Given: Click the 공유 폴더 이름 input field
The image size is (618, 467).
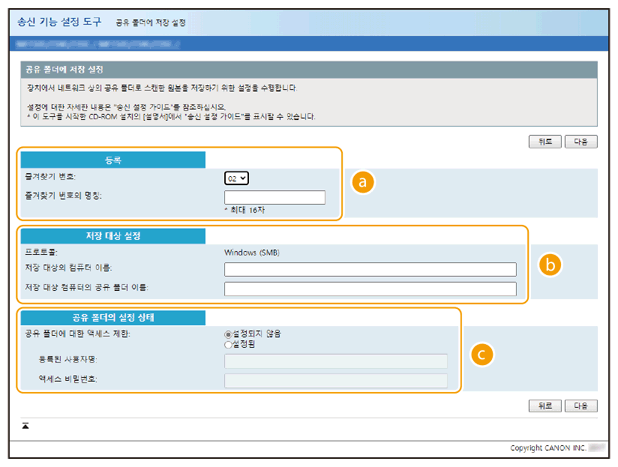Looking at the screenshot, I should click(370, 288).
